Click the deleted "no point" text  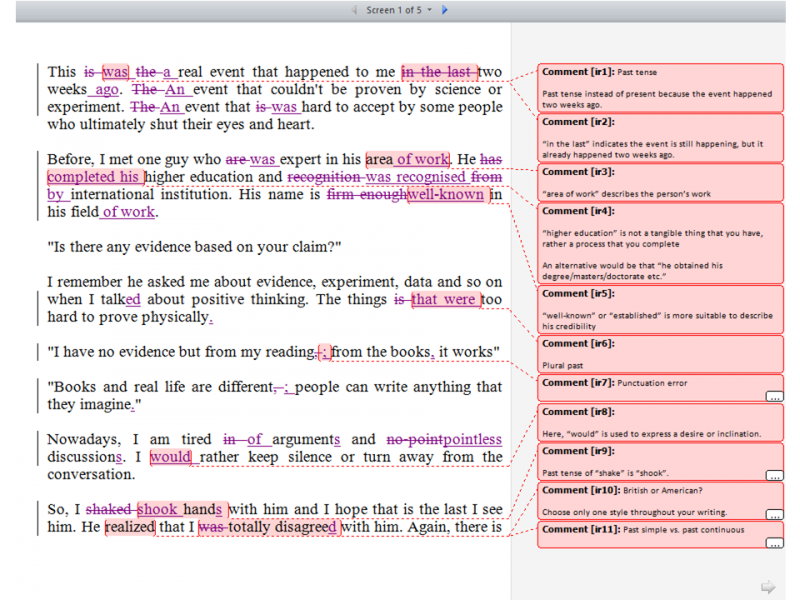(x=414, y=440)
